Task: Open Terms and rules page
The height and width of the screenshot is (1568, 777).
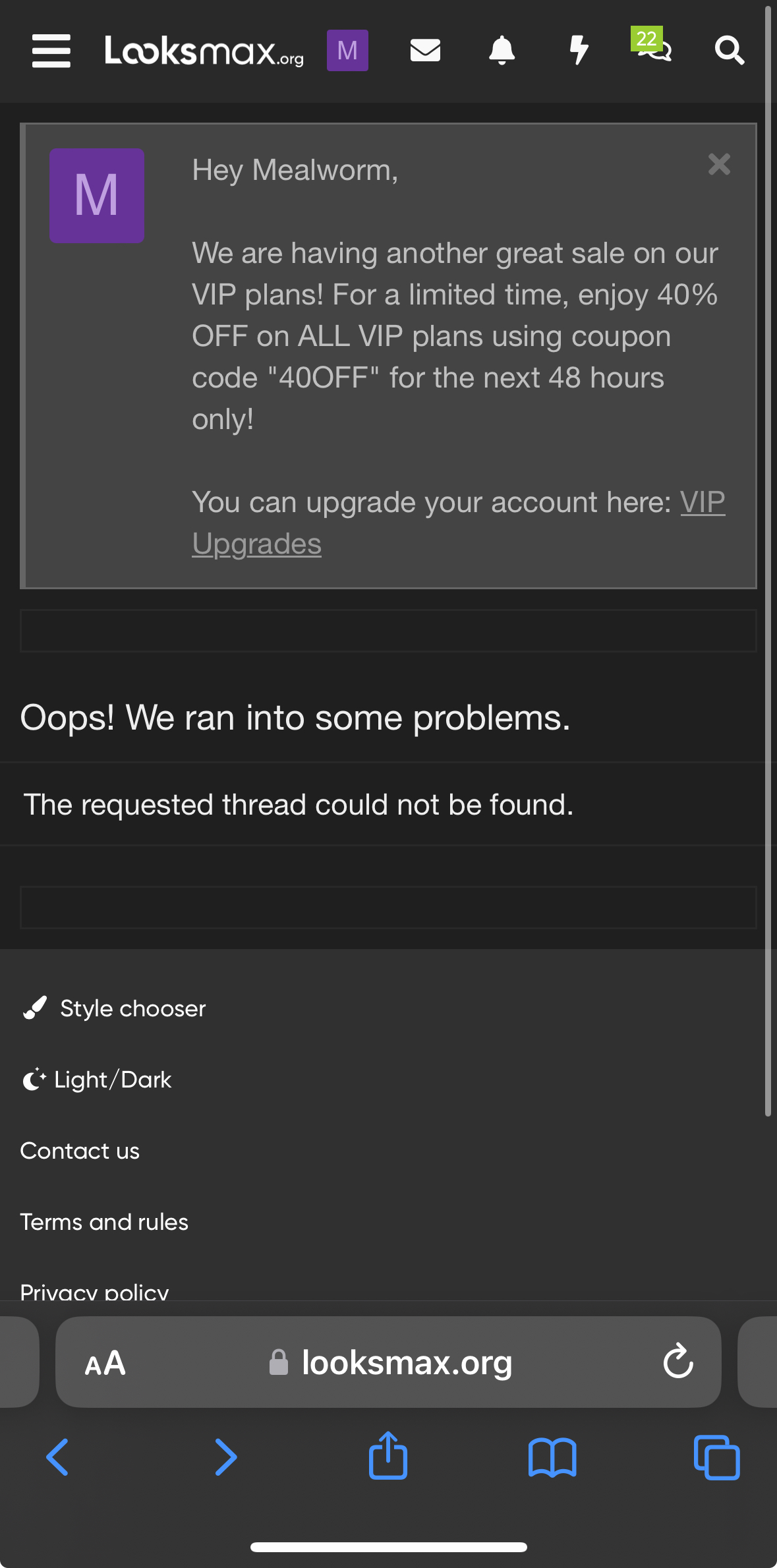Action: pyautogui.click(x=104, y=1222)
